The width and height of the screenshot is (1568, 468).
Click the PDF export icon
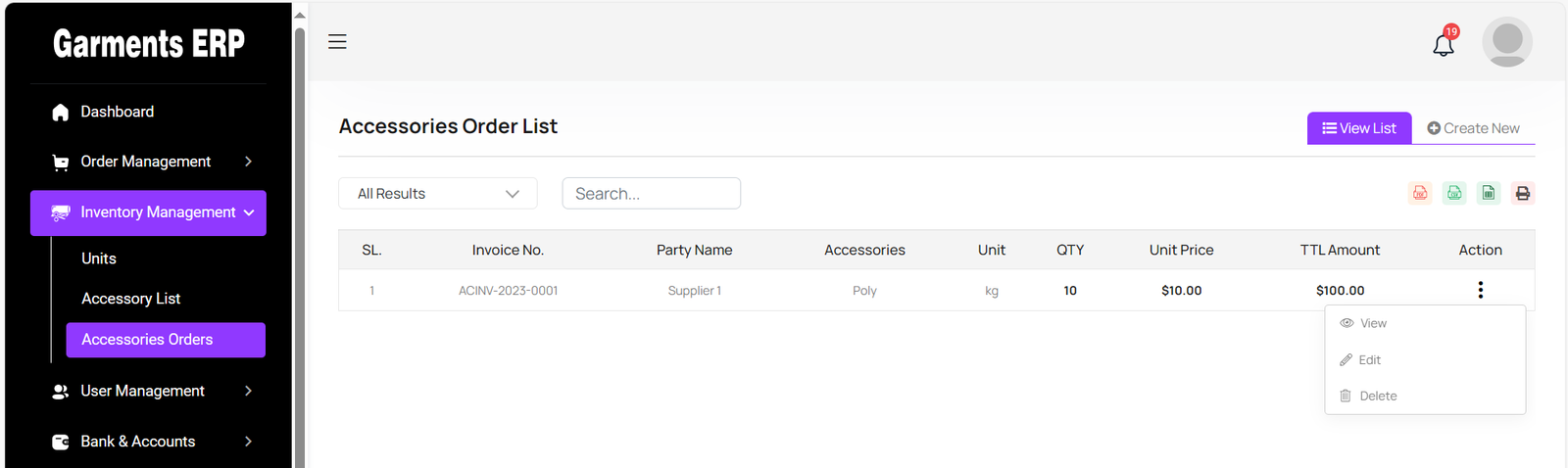click(1420, 193)
